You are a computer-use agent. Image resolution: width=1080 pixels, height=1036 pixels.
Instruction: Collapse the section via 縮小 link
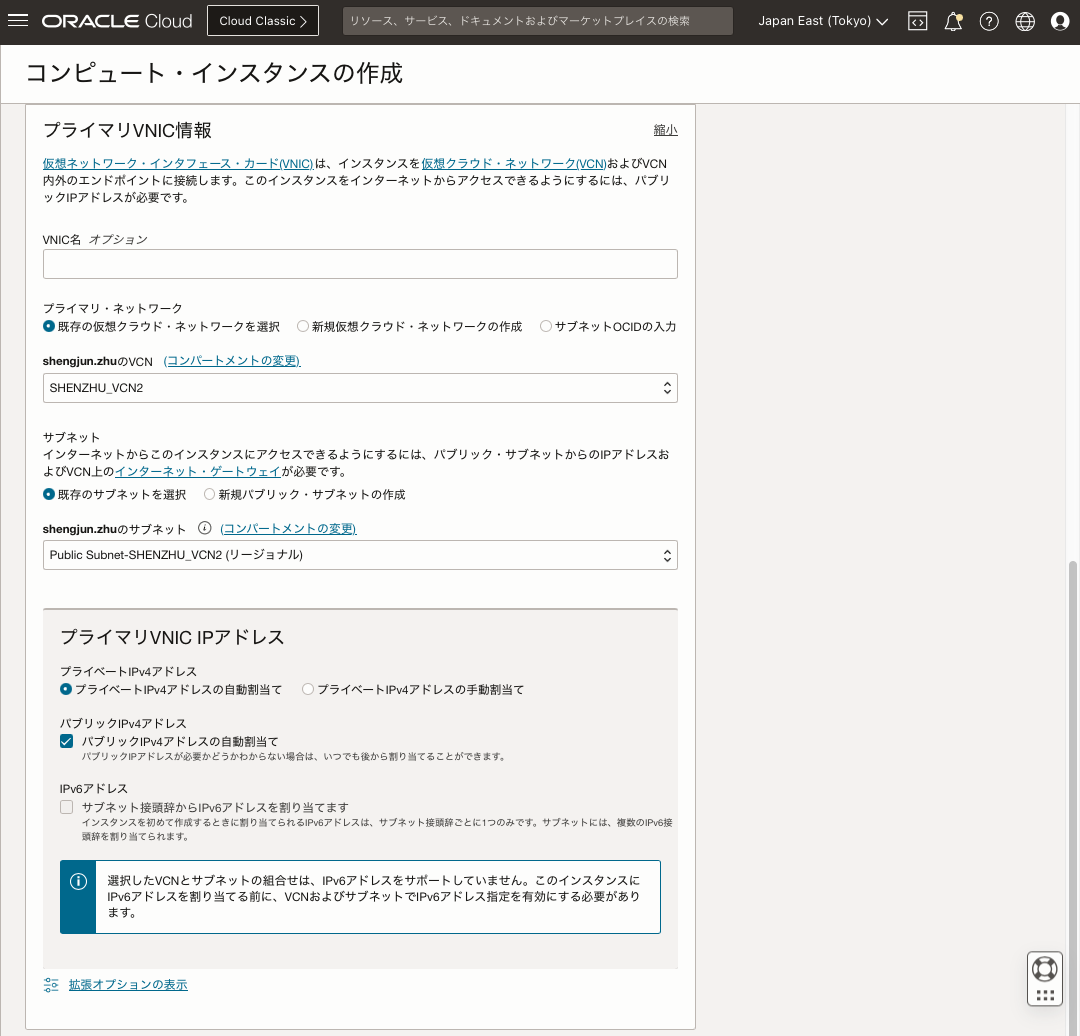[665, 130]
